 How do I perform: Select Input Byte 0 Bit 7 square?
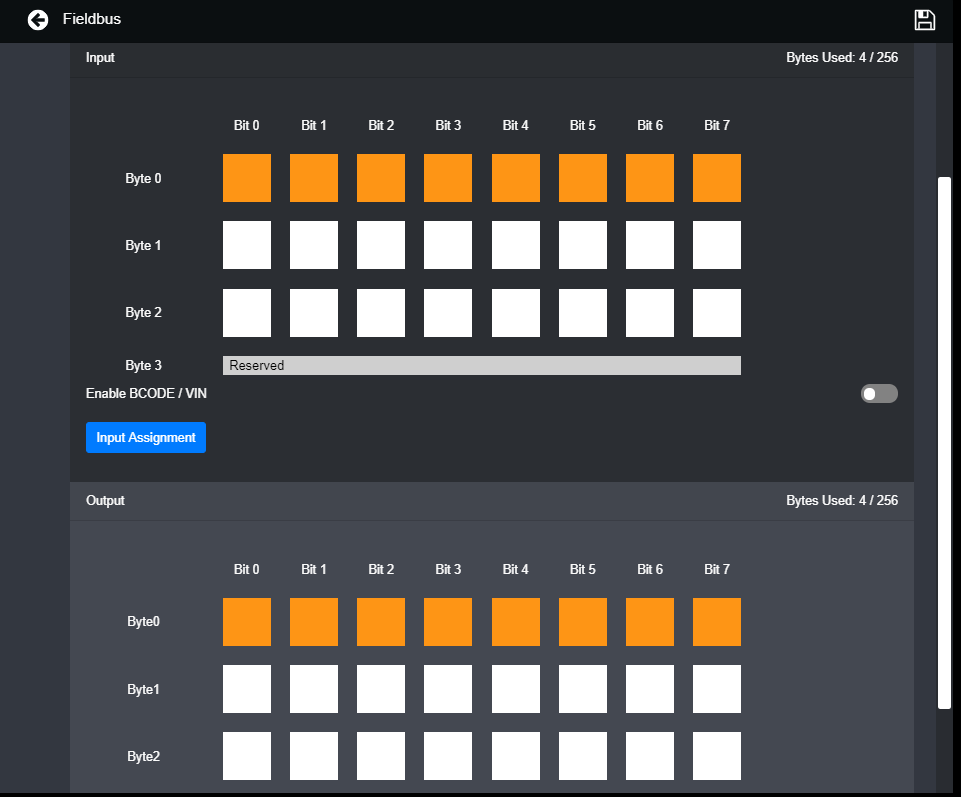[717, 178]
